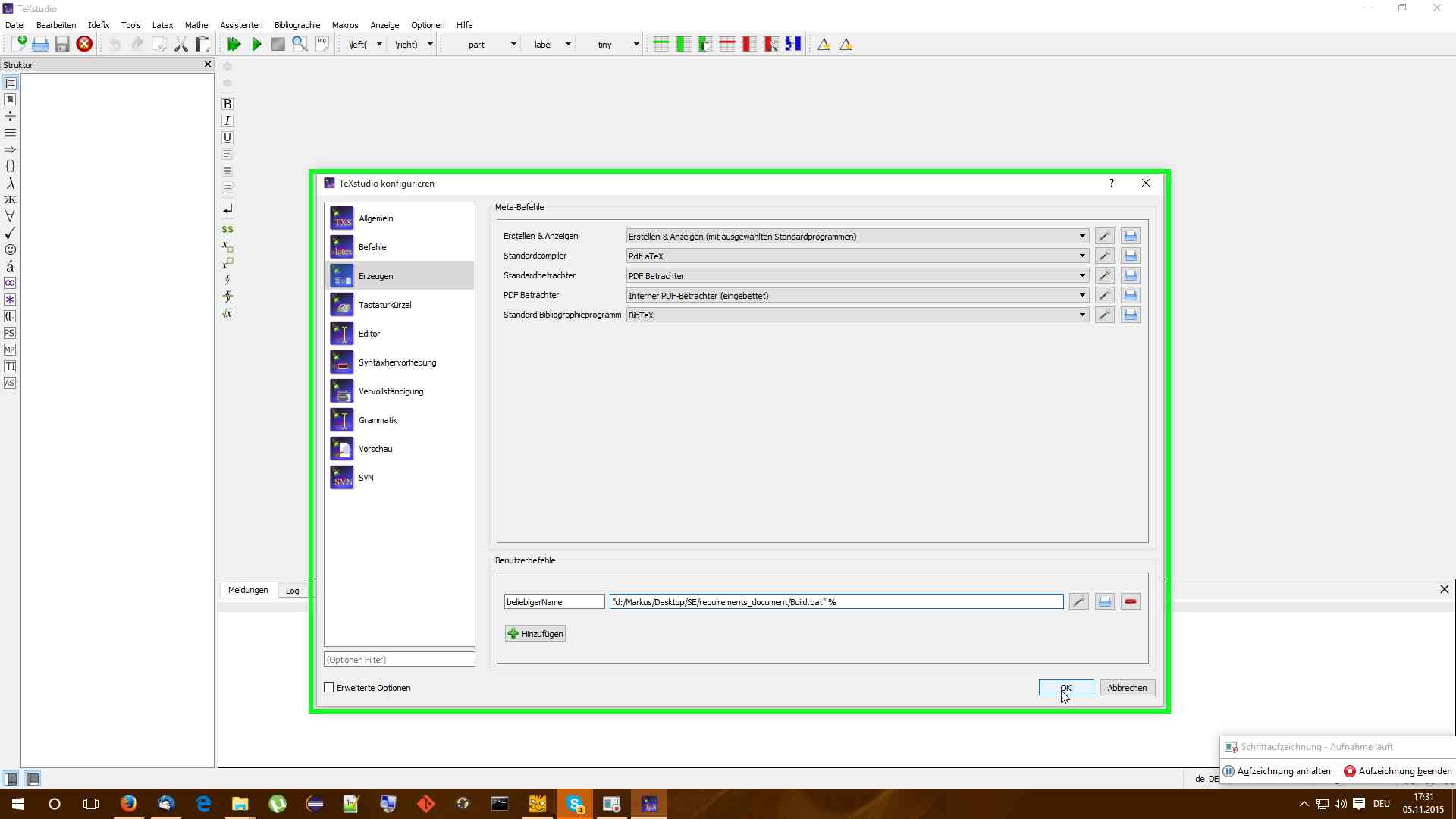Click the Build.bat command path field
The image size is (1456, 819).
(836, 602)
